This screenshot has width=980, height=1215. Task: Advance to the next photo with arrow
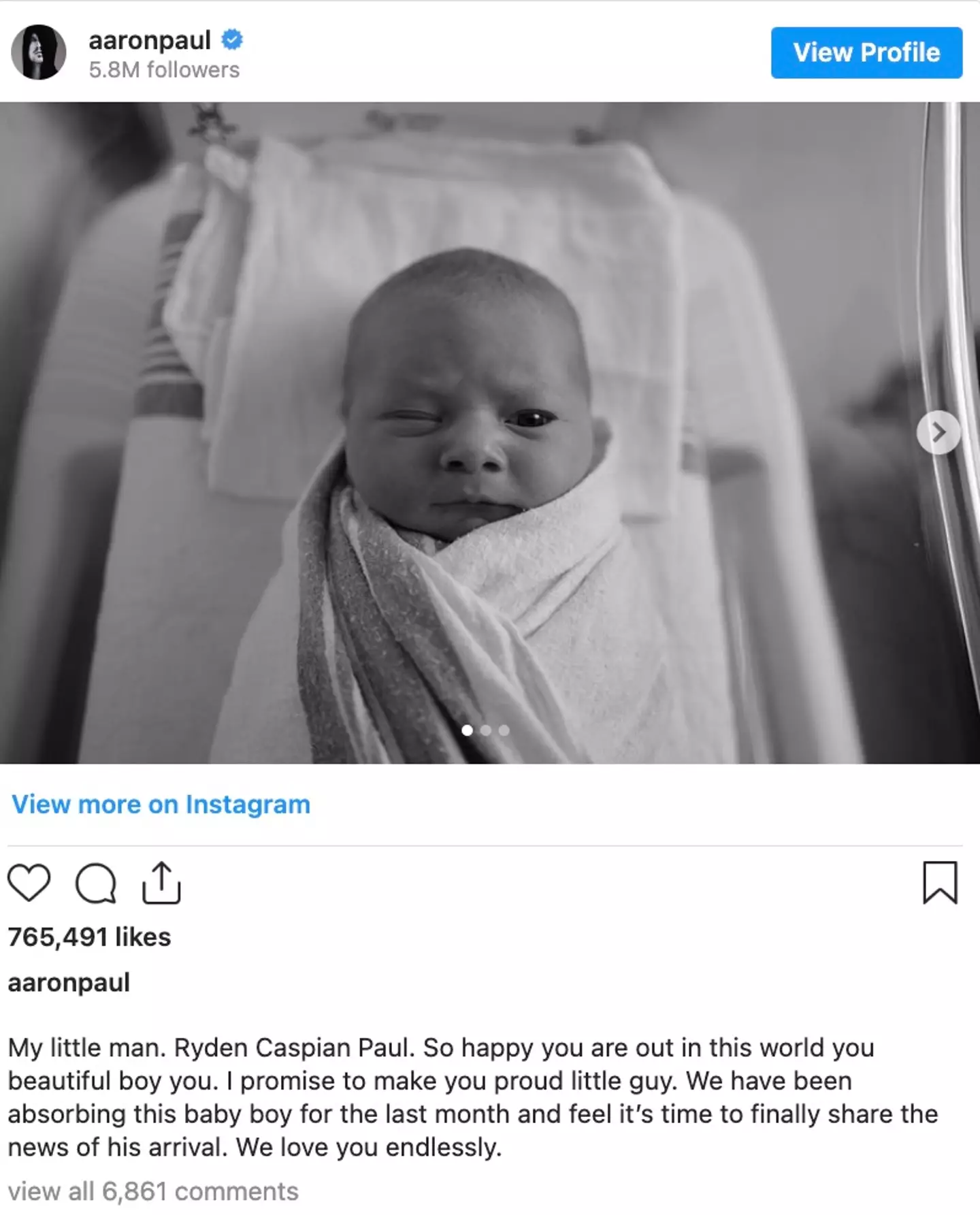938,432
